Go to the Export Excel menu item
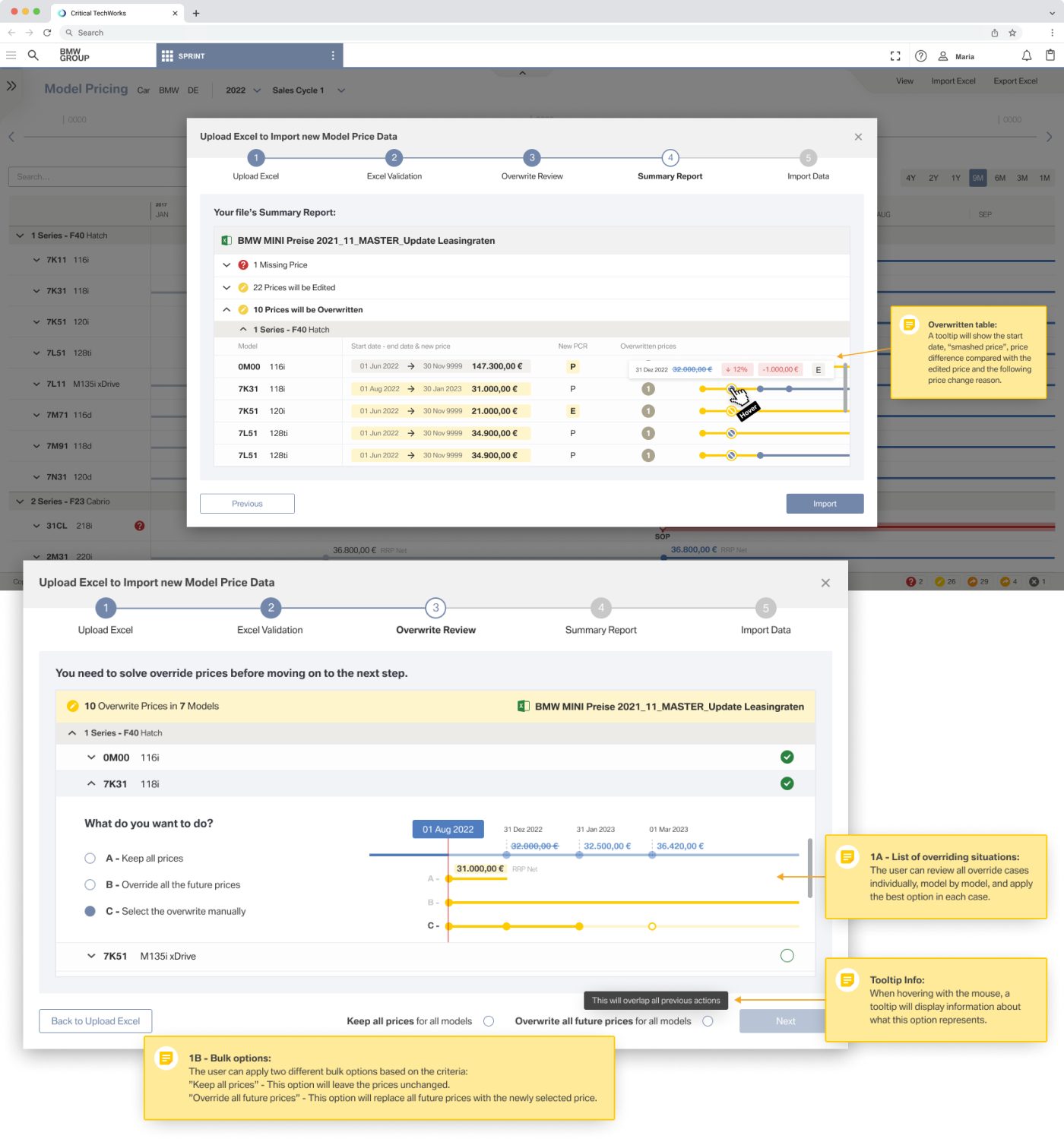The height and width of the screenshot is (1142, 1064). [1015, 81]
